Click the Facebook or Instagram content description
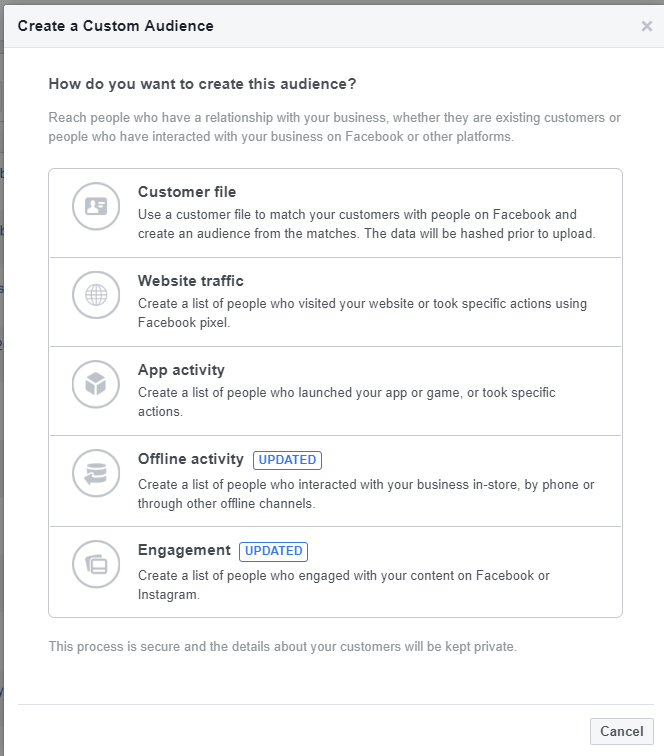The image size is (664, 756). tap(344, 585)
